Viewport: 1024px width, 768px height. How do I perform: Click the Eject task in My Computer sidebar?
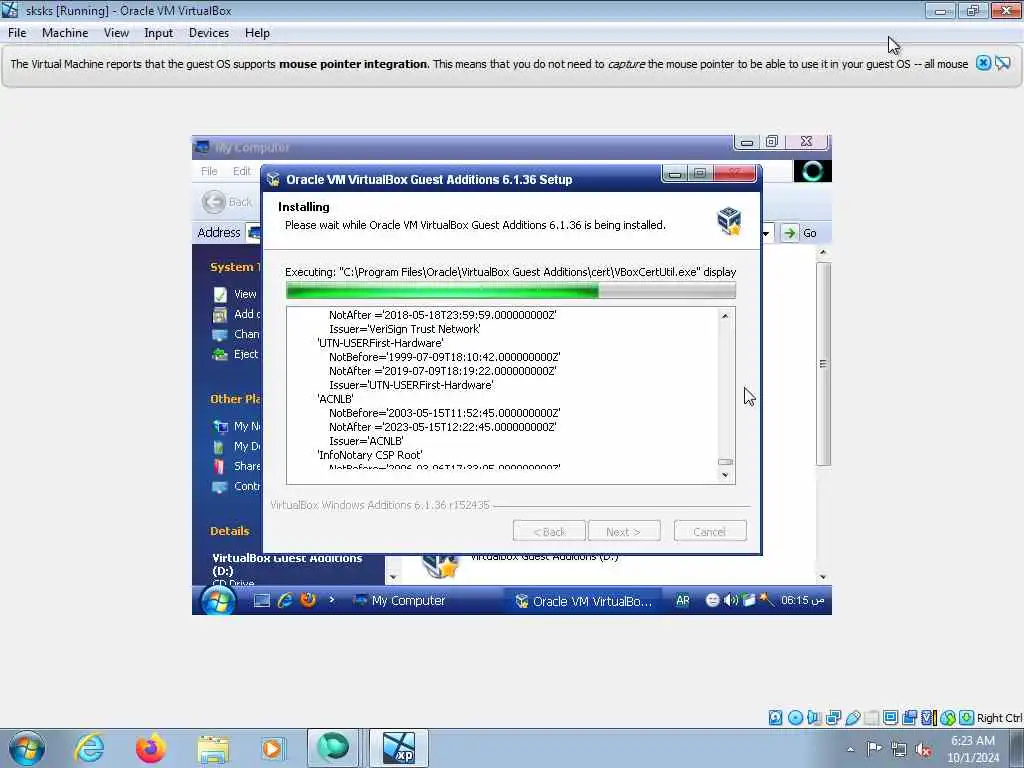tap(235, 354)
